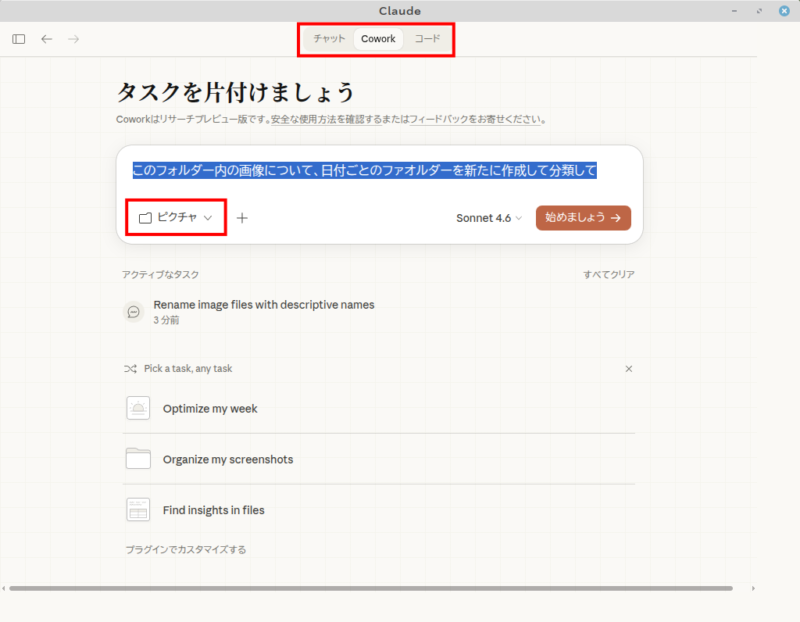Click the Find insights in files icon
This screenshot has width=800, height=622.
tap(138, 510)
